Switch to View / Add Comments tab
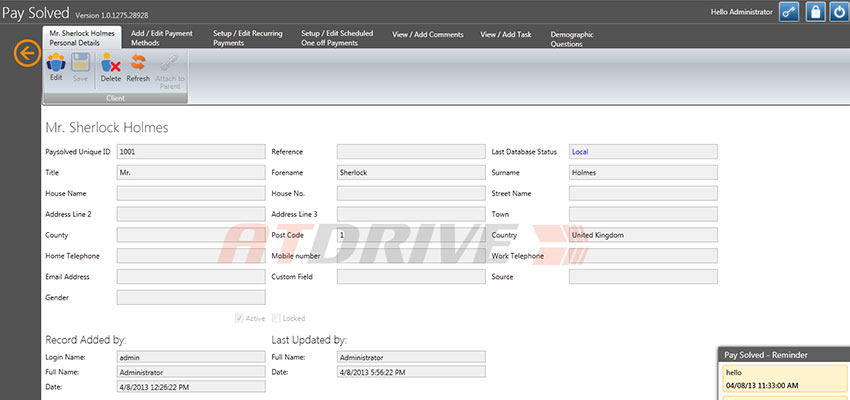Image resolution: width=850 pixels, height=400 pixels. point(428,34)
